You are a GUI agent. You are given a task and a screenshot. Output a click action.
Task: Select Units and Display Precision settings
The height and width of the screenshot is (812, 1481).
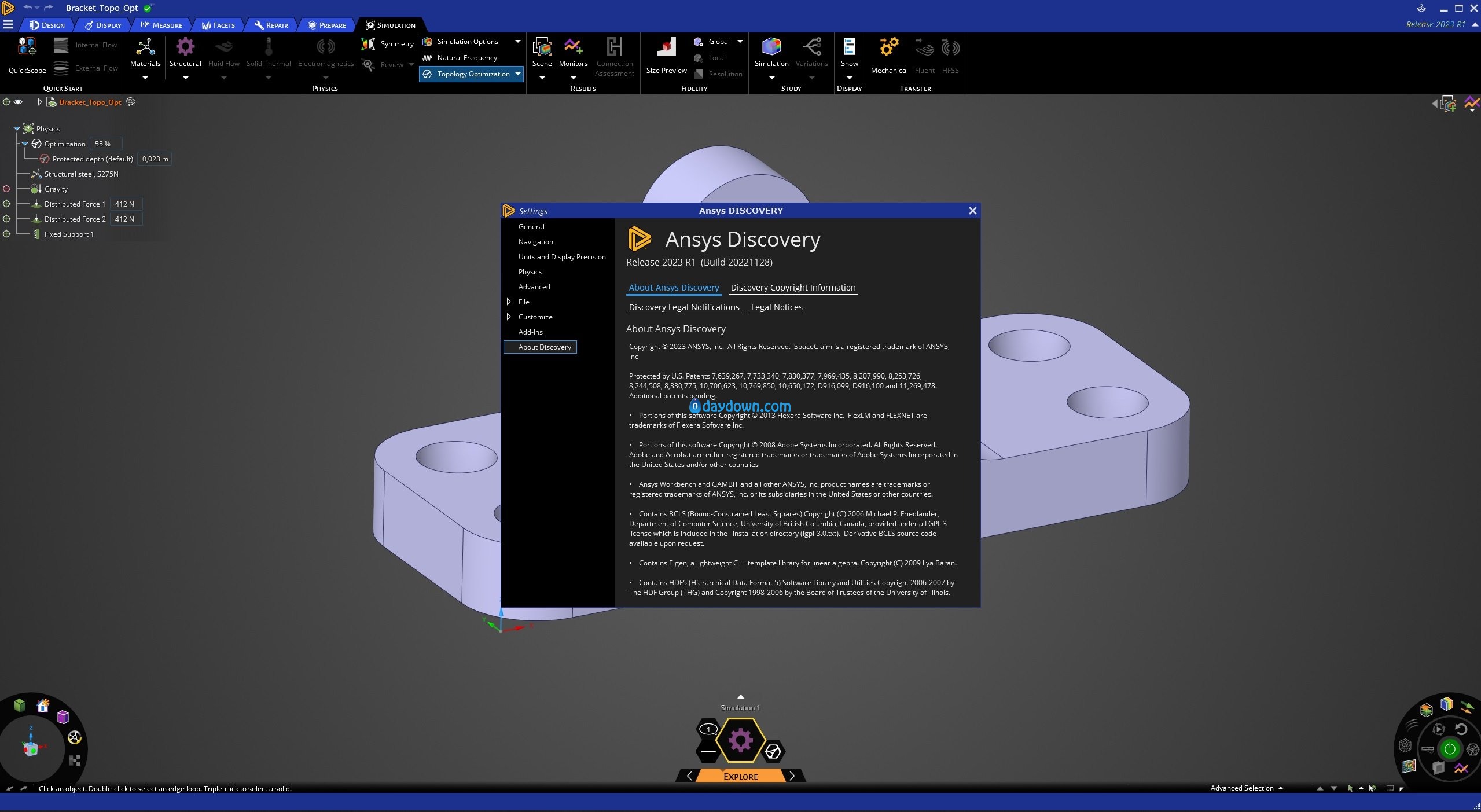coord(561,257)
